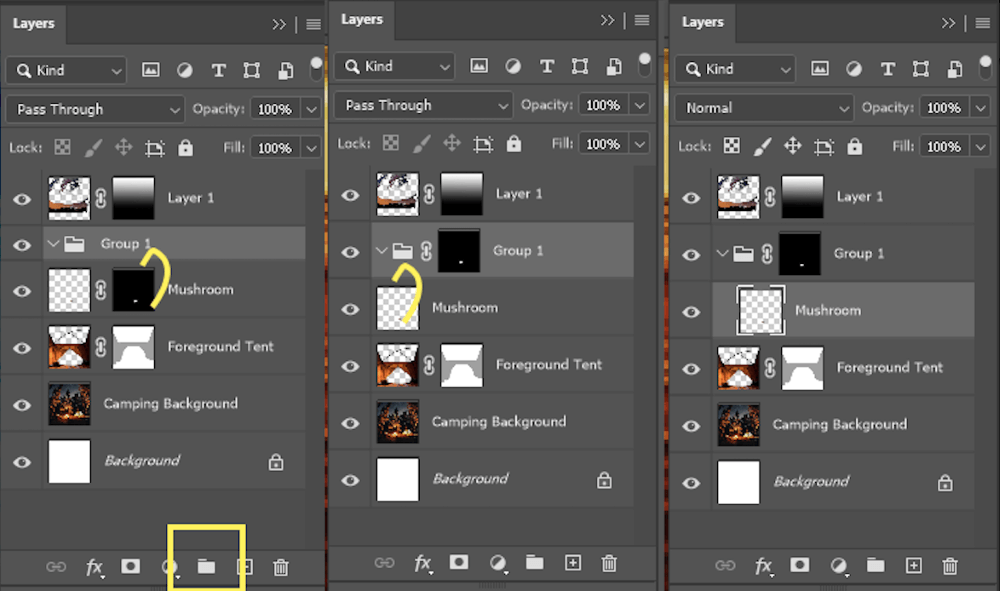
Task: Filter for smart objects in middle Layers panel
Action: tap(614, 66)
